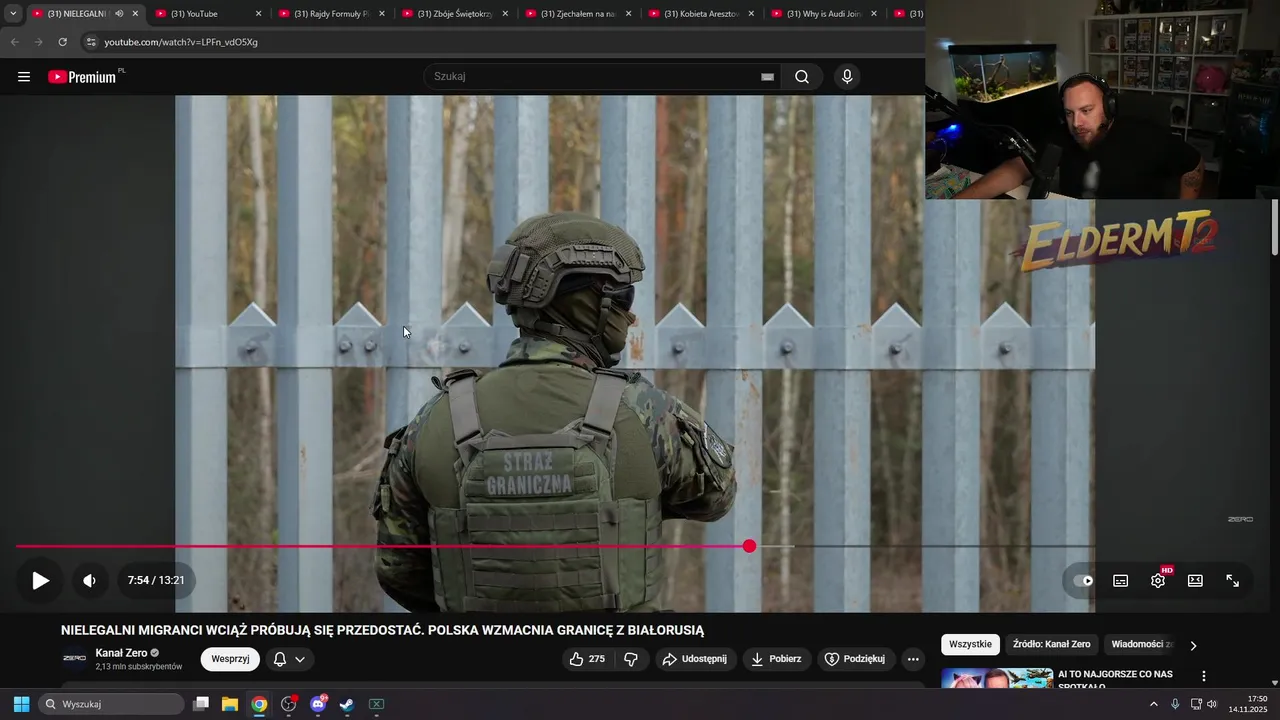
Task: Close the Rajdy Formuły tab
Action: pyautogui.click(x=382, y=14)
